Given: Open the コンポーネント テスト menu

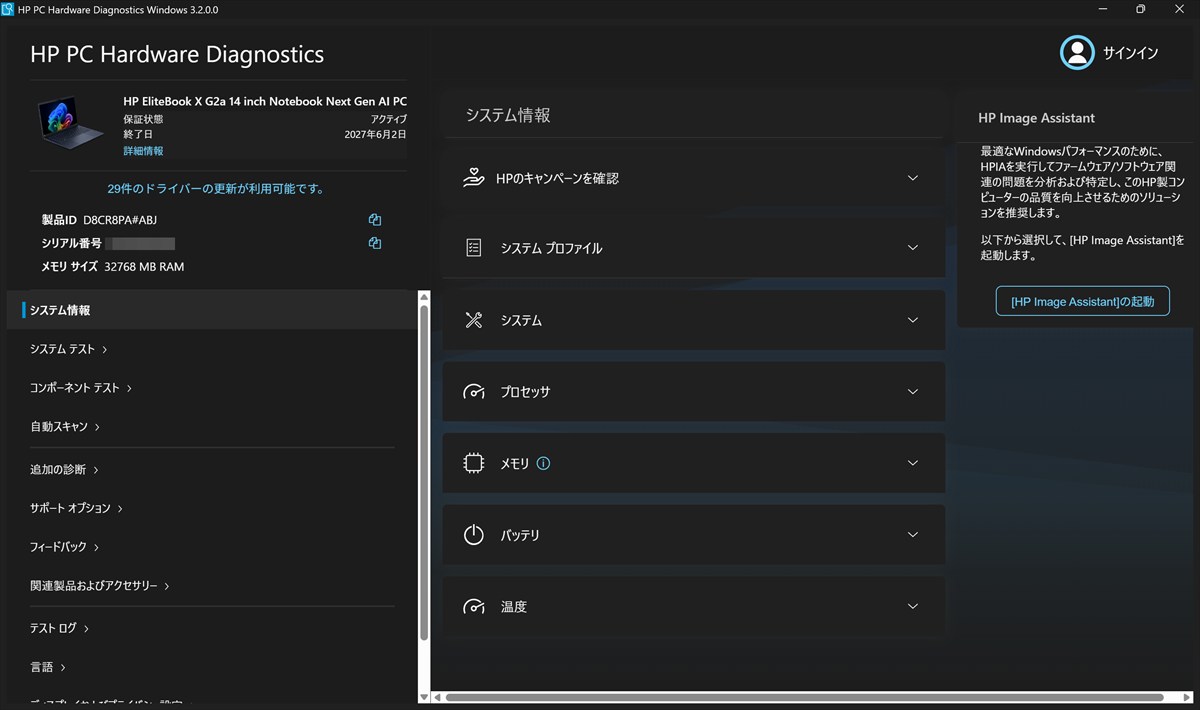Looking at the screenshot, I should pyautogui.click(x=81, y=388).
